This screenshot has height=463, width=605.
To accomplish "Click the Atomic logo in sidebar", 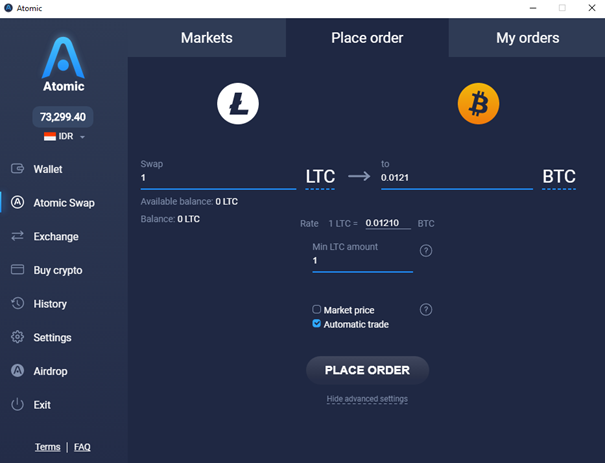I will 63,64.
